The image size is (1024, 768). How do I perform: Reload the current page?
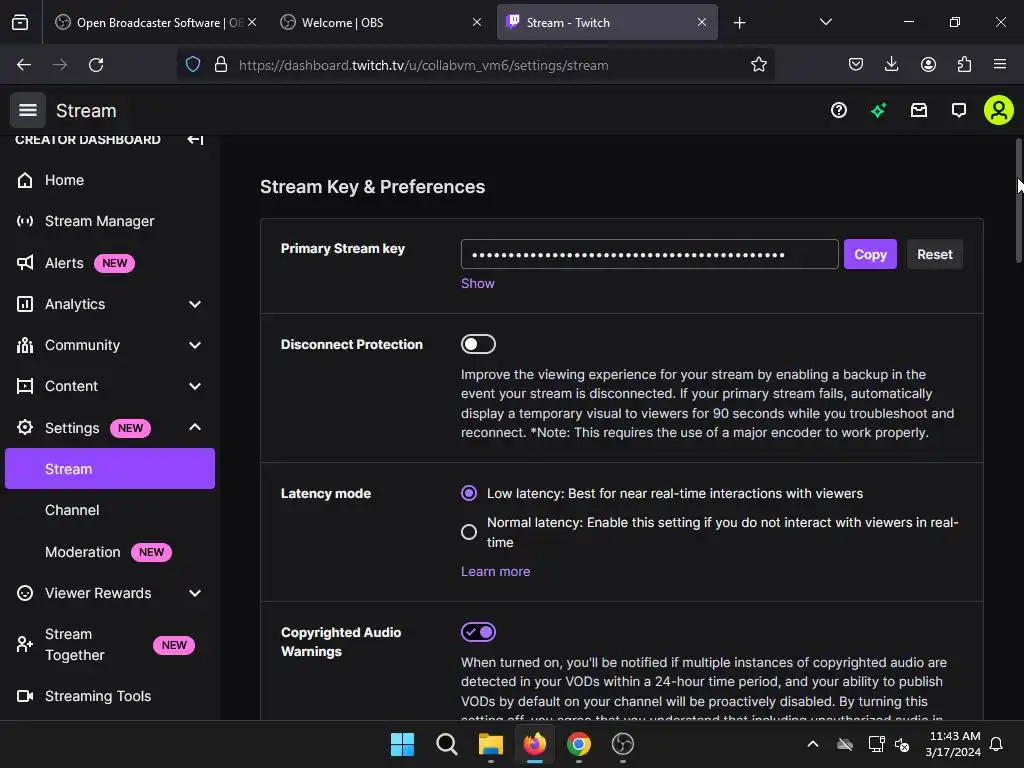point(96,65)
